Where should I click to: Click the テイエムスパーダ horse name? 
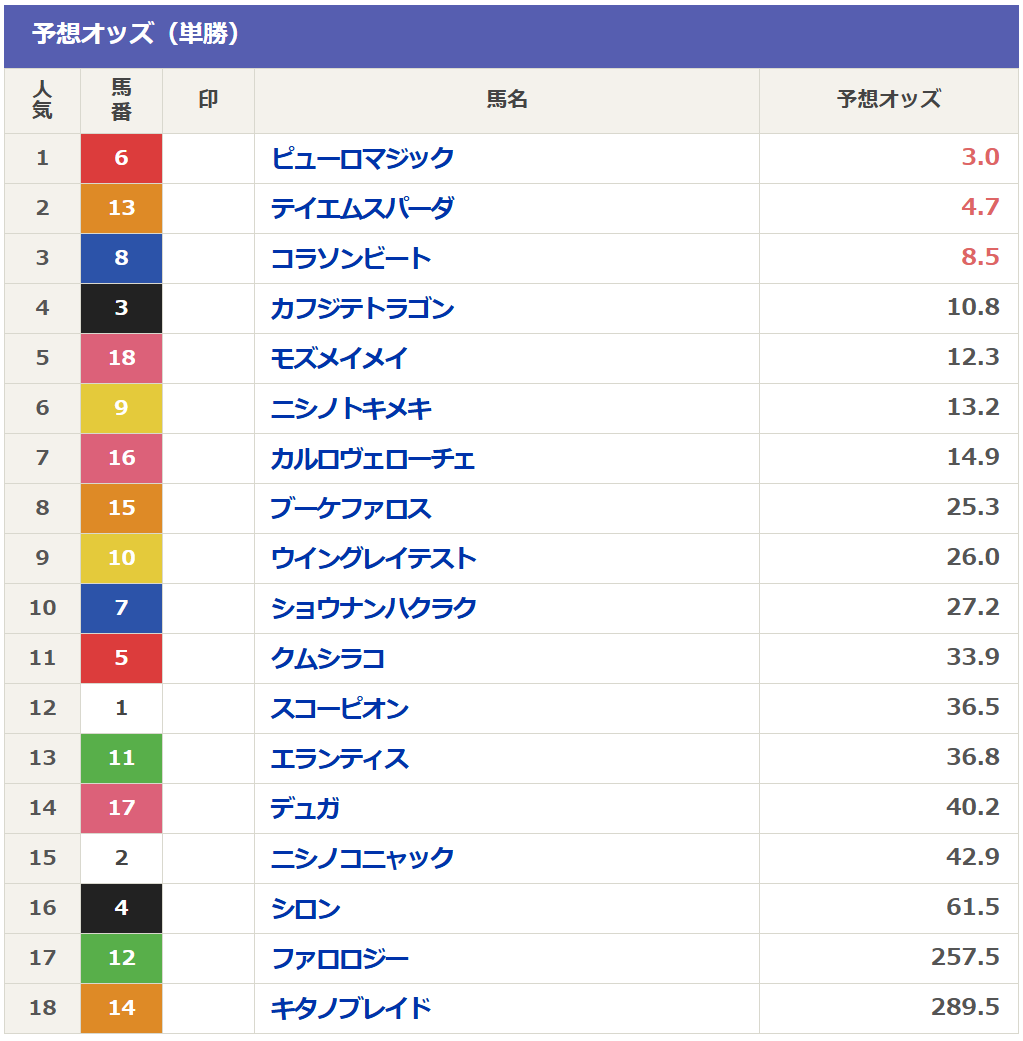pyautogui.click(x=362, y=208)
